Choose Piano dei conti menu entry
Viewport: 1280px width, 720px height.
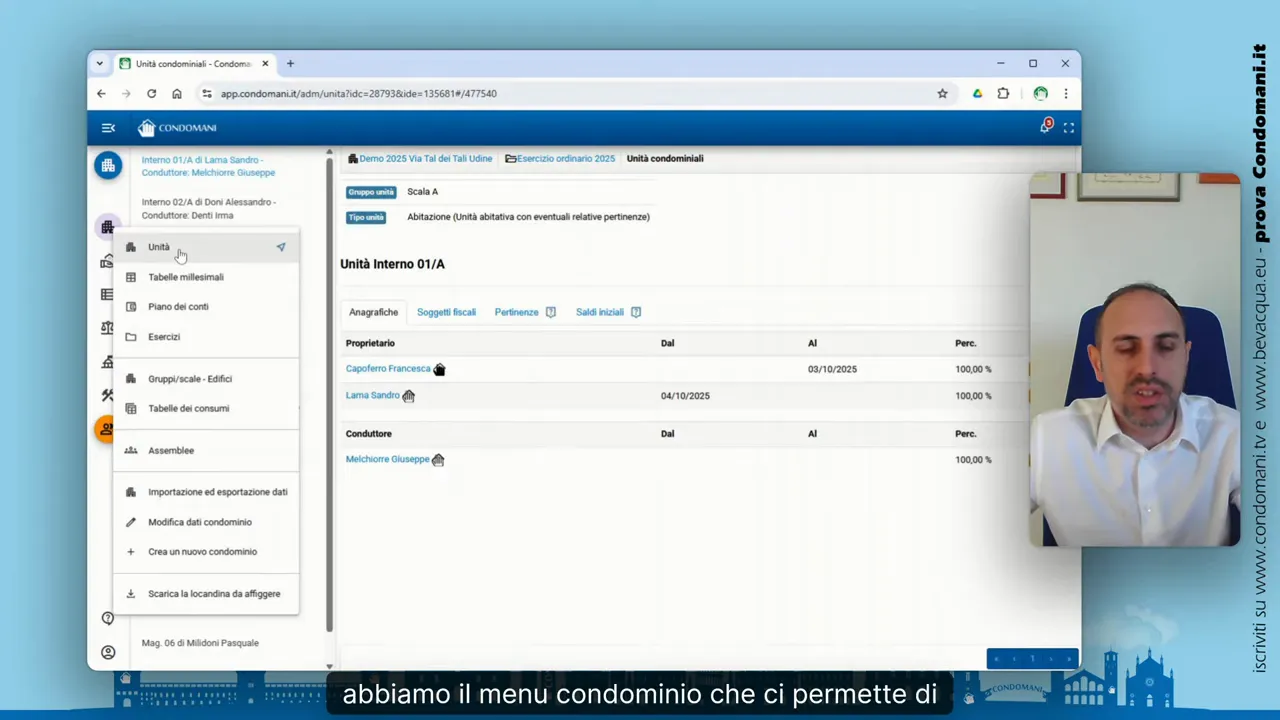pos(178,307)
